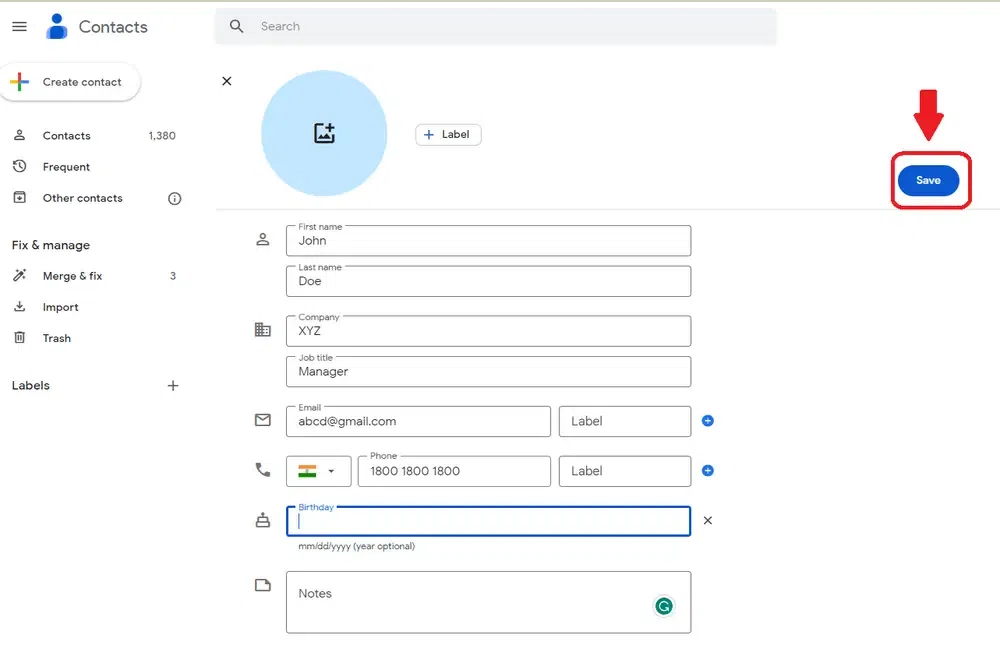Focus the Search contacts field

pos(500,26)
